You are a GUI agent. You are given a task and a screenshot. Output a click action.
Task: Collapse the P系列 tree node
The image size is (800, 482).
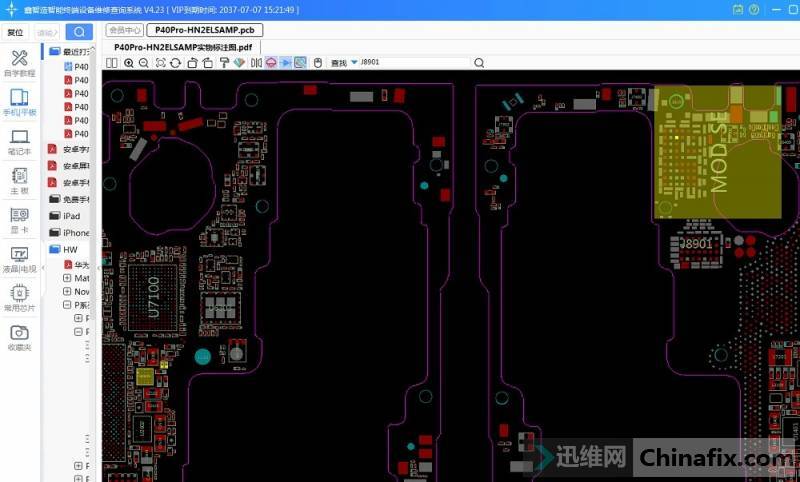67,304
